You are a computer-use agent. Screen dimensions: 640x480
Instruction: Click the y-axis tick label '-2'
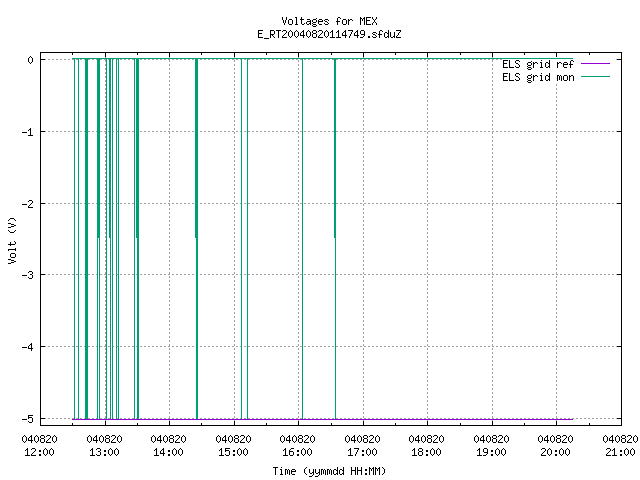27,204
